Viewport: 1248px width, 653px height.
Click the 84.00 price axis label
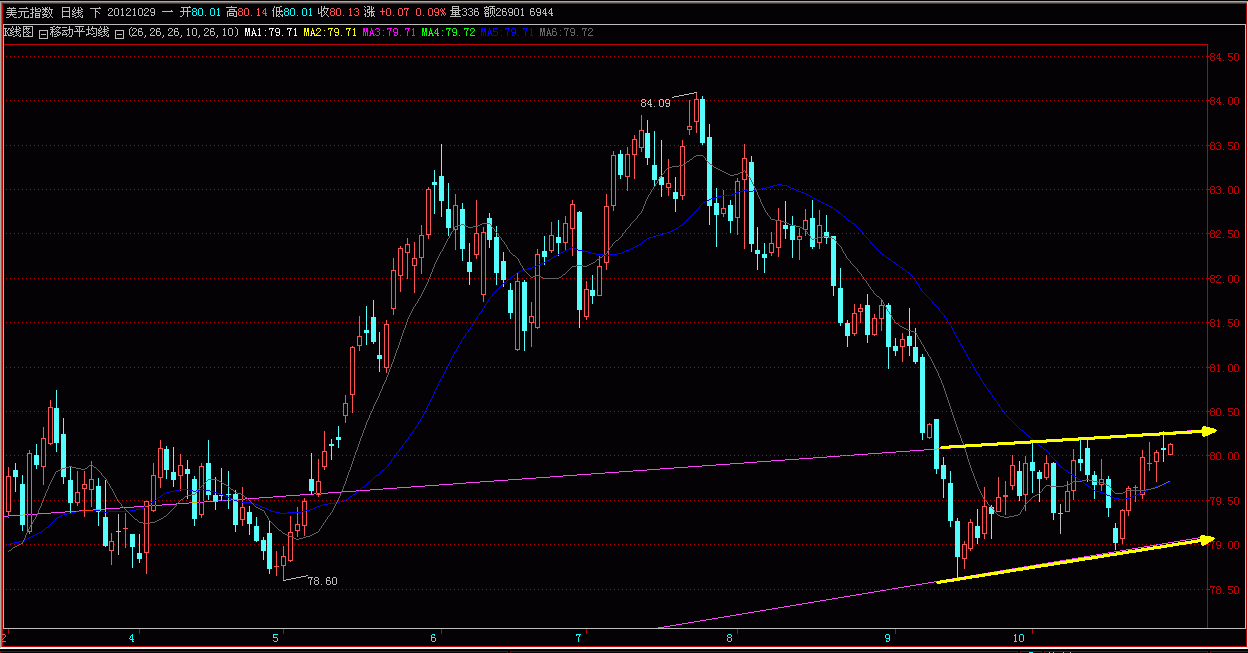(1225, 101)
